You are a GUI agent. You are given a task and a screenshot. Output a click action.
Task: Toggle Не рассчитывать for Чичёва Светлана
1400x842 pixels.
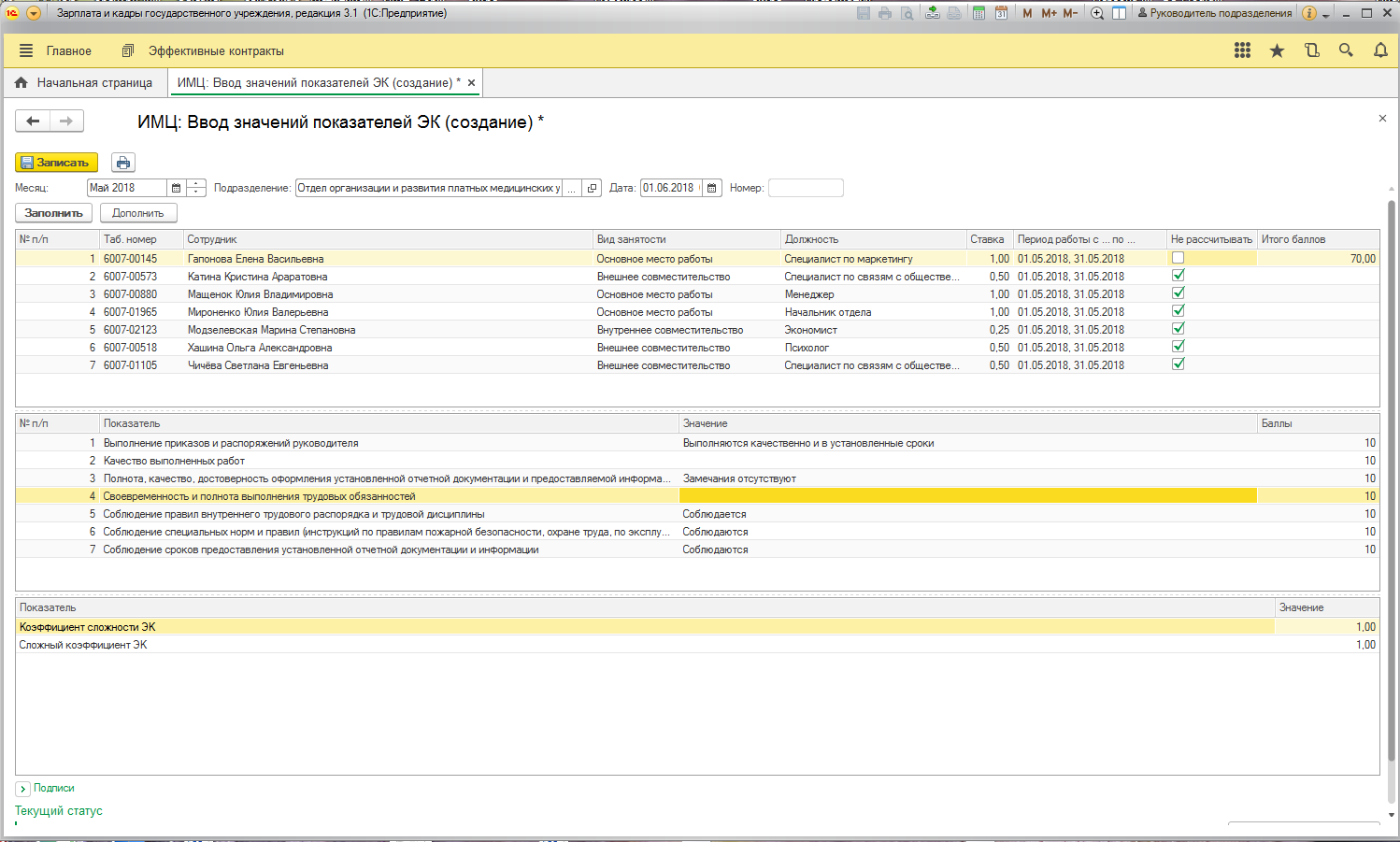click(1178, 364)
